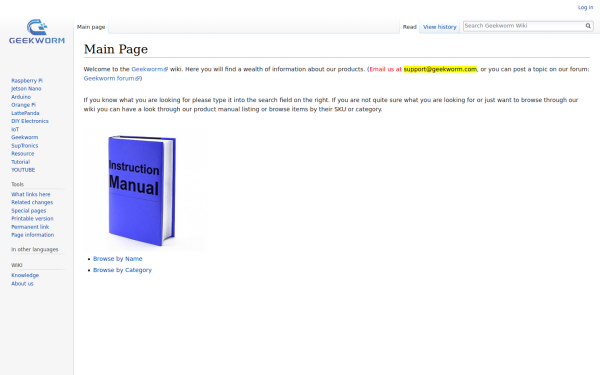Image resolution: width=600 pixels, height=375 pixels.
Task: Click the Geekworm logo
Action: coord(37,31)
